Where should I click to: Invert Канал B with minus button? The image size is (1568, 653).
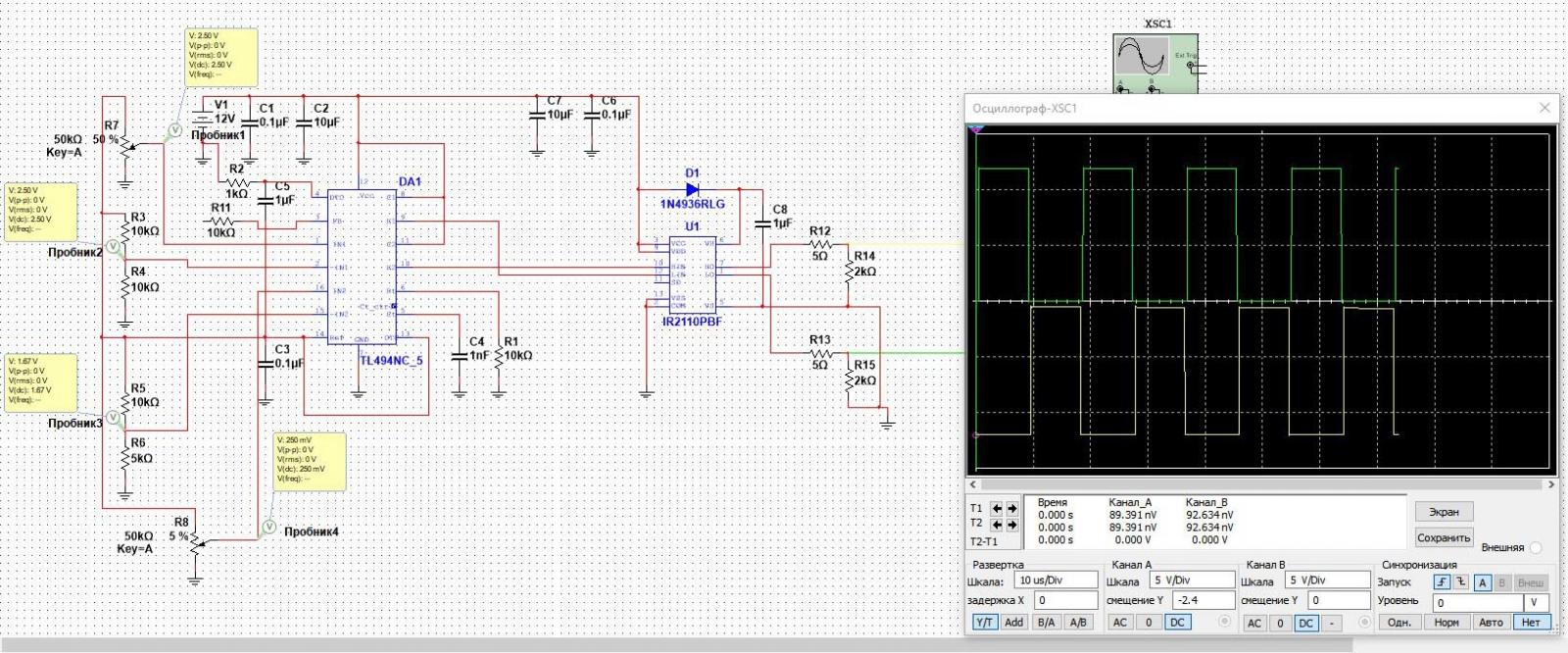pyautogui.click(x=1332, y=623)
